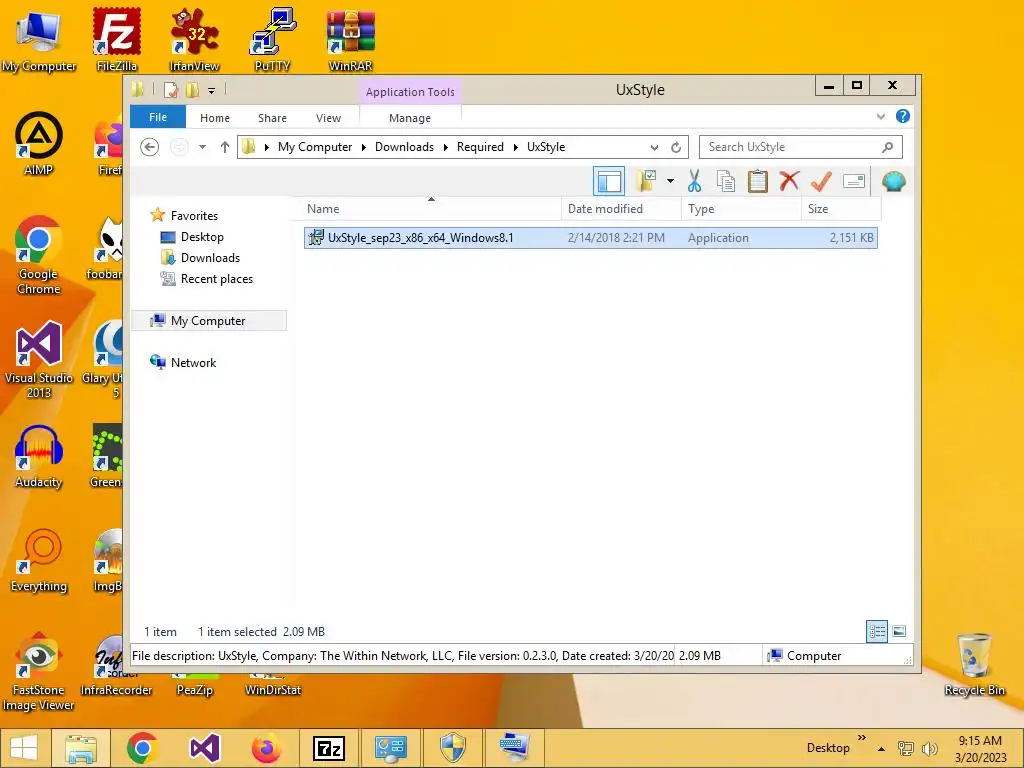Expand the arrow after Required in address bar
This screenshot has width=1024, height=768.
point(515,148)
